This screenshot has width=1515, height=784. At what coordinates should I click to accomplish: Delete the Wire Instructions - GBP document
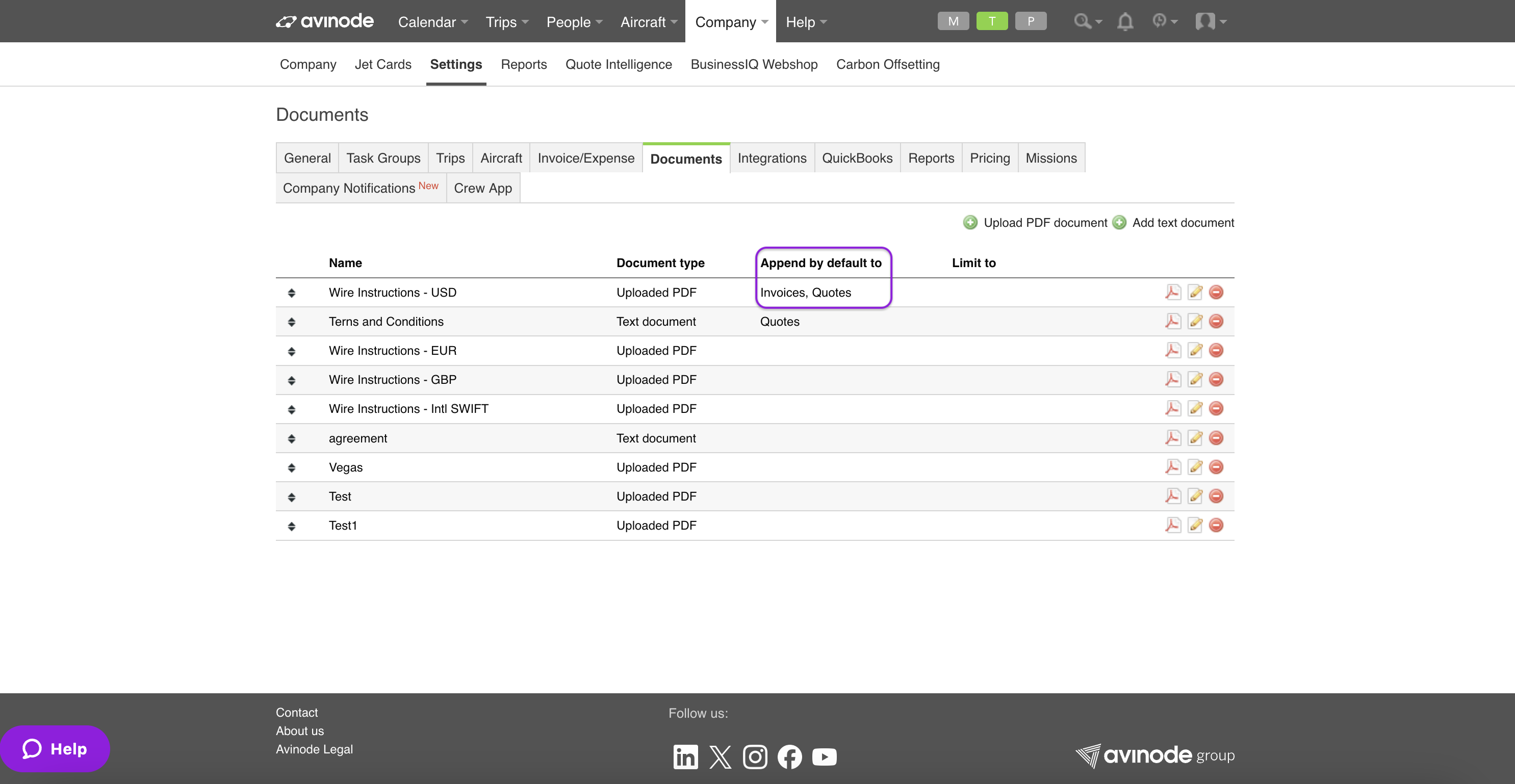coord(1216,379)
